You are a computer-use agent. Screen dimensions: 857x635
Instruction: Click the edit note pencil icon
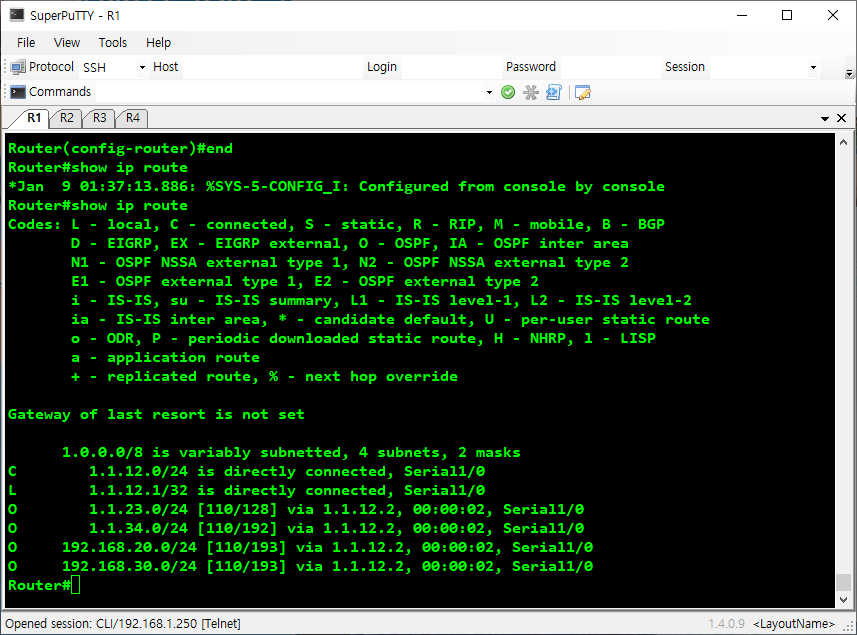[583, 92]
